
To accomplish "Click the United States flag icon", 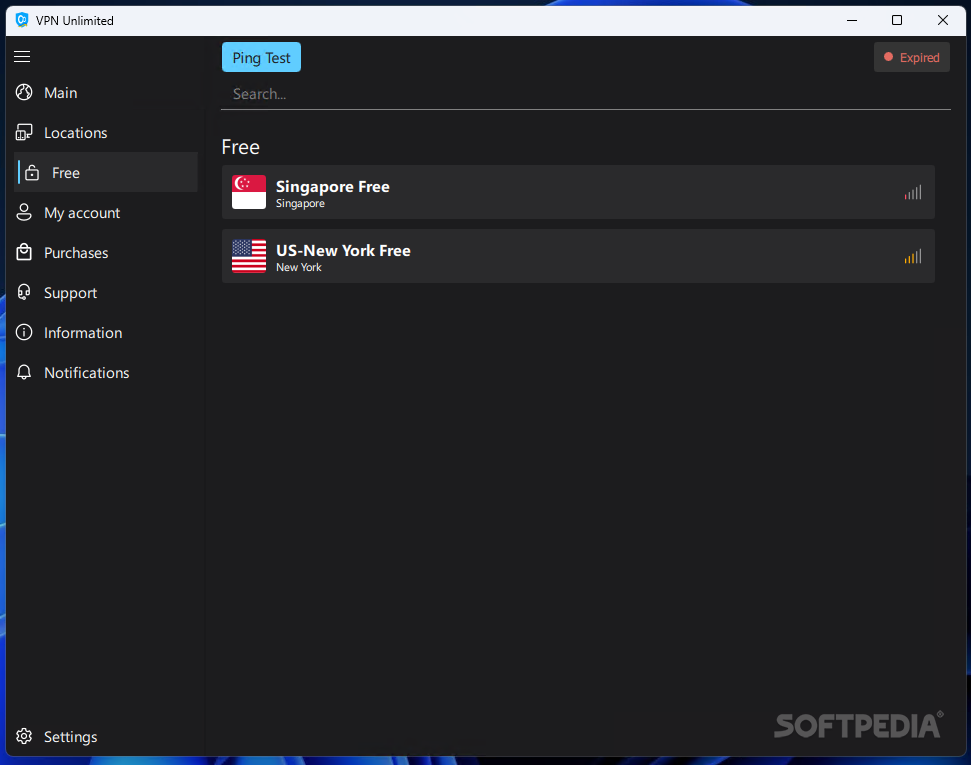I will 249,256.
